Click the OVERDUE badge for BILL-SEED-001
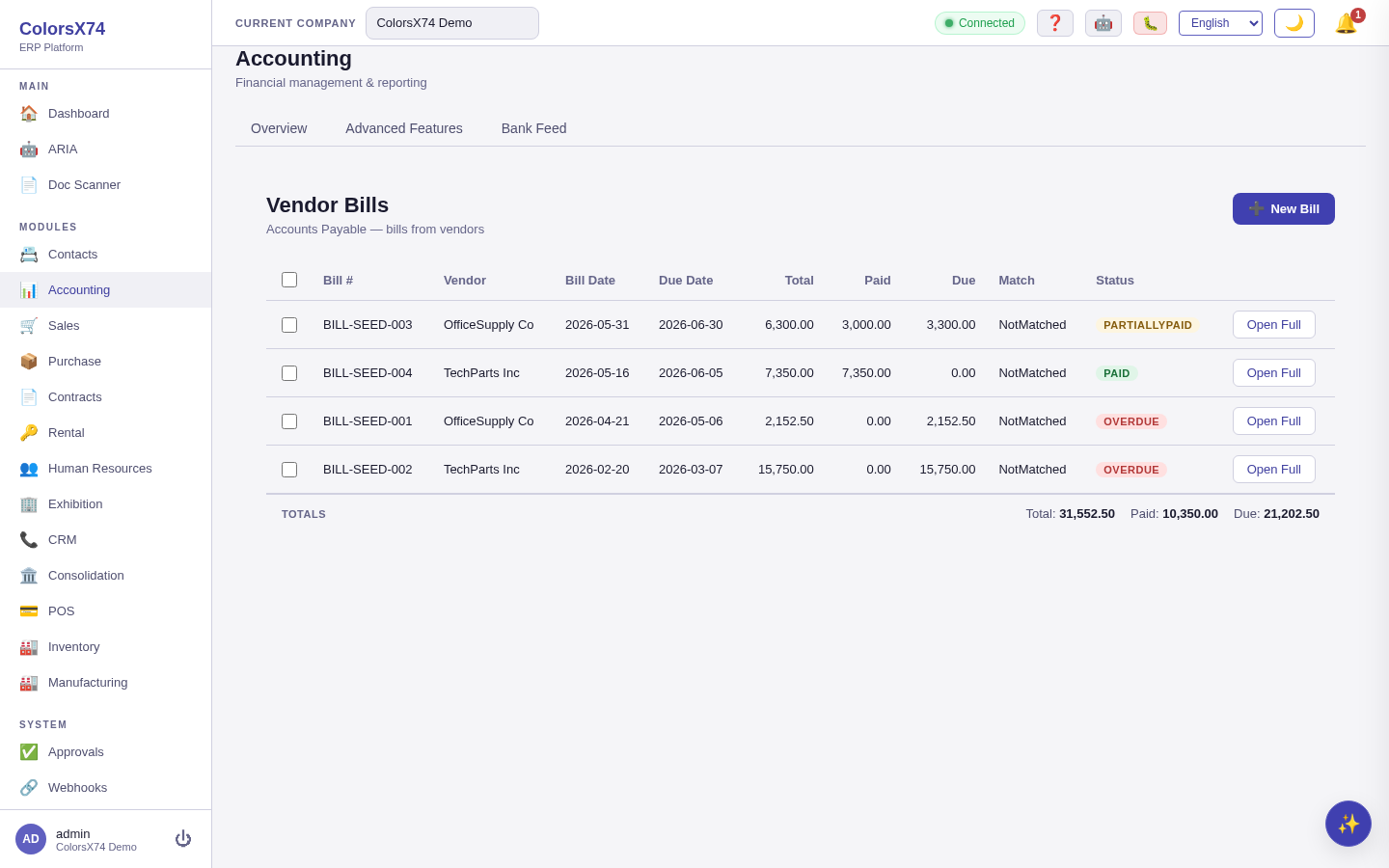 click(x=1131, y=421)
